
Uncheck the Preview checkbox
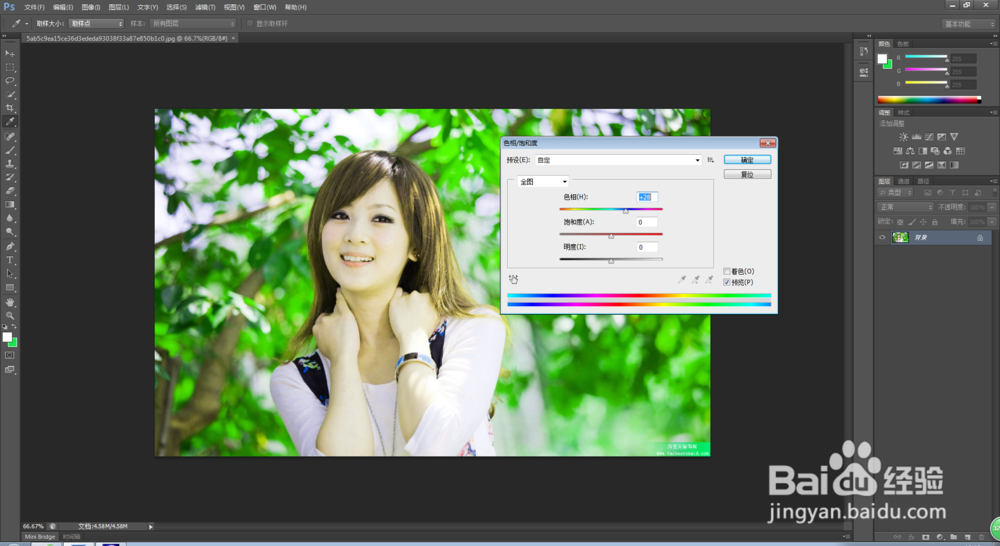(726, 282)
